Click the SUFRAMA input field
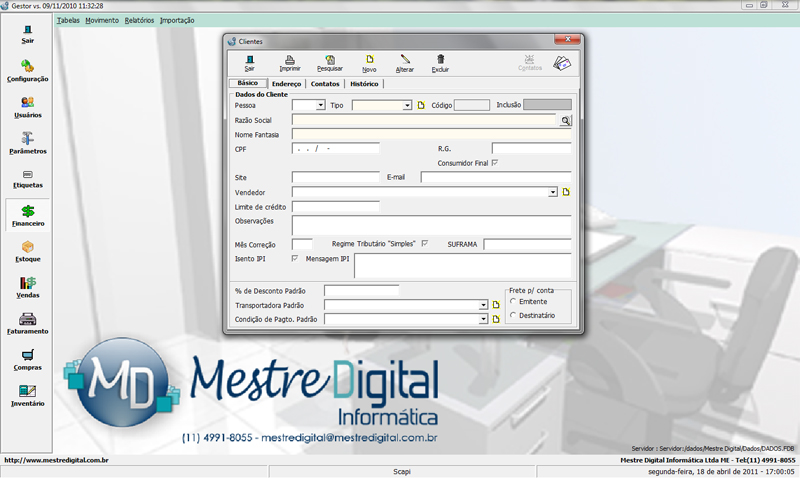The width and height of the screenshot is (800, 478). [x=528, y=244]
